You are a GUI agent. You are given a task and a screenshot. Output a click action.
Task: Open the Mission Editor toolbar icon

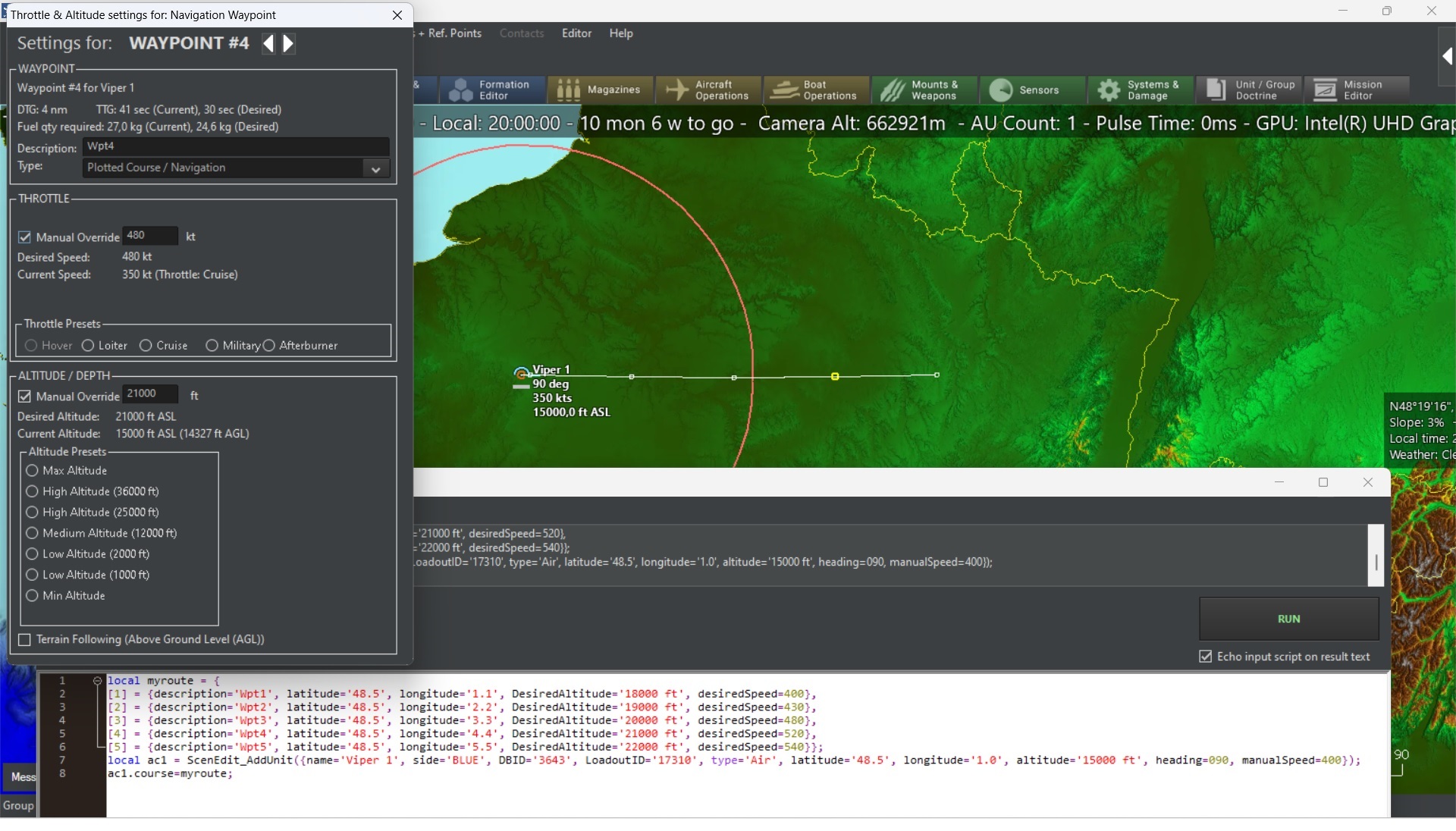coord(1357,90)
